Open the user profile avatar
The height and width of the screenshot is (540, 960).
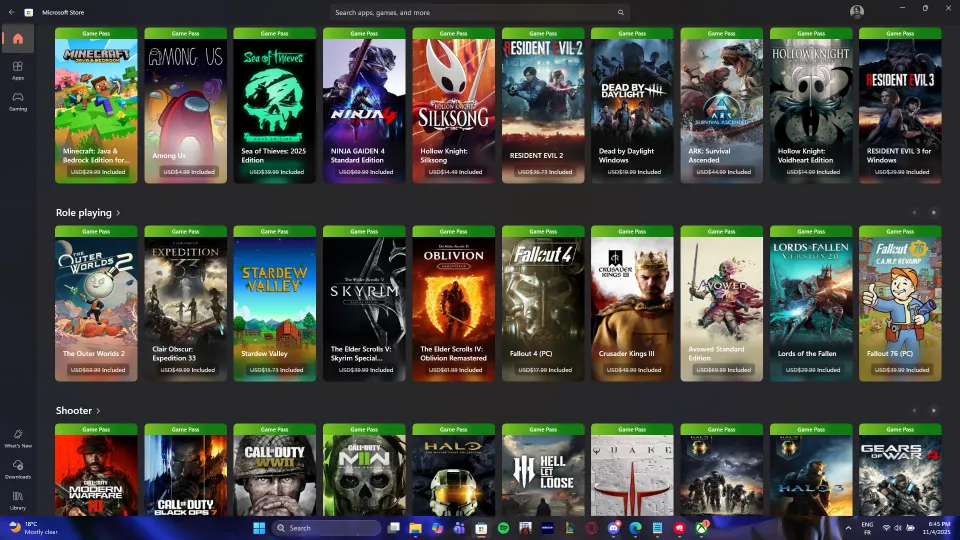(x=857, y=12)
